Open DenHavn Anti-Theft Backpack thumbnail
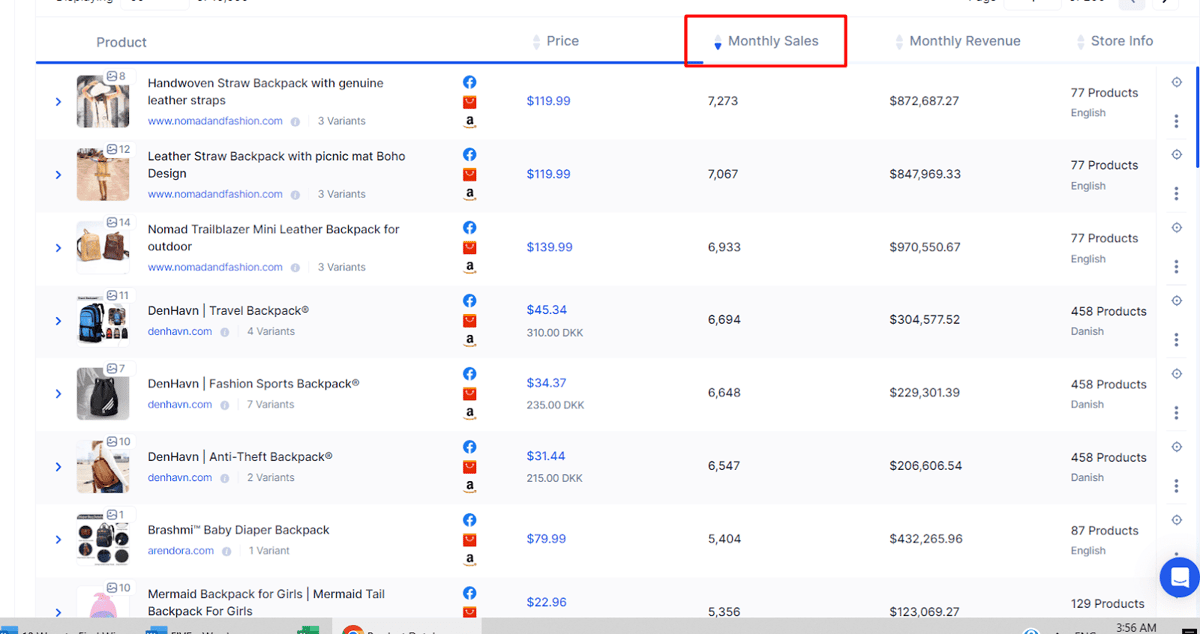The width and height of the screenshot is (1200, 634). (103, 466)
